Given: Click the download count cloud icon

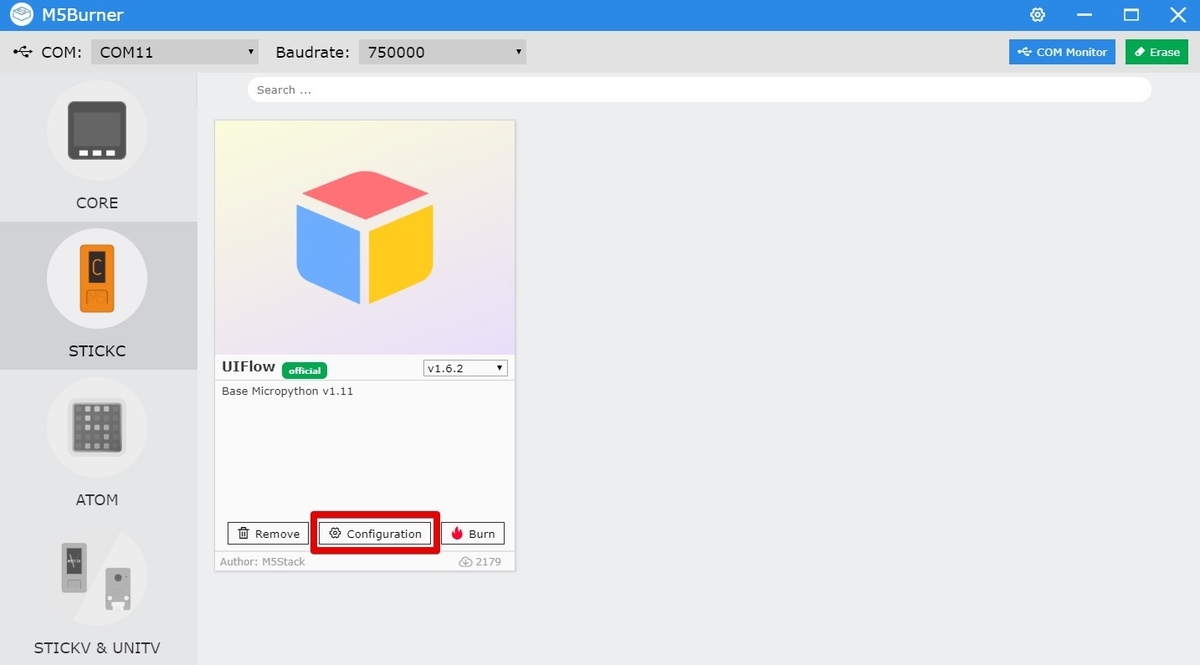Looking at the screenshot, I should (x=465, y=562).
